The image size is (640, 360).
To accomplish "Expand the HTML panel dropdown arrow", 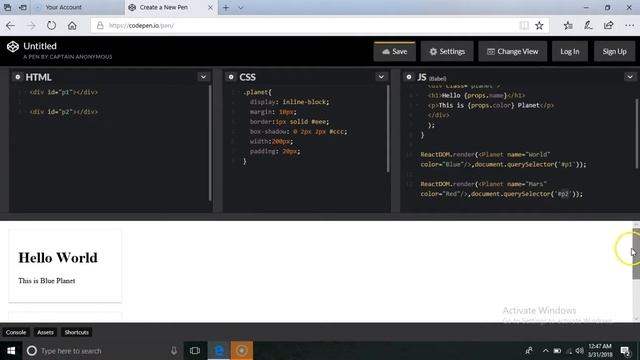I will coord(203,77).
